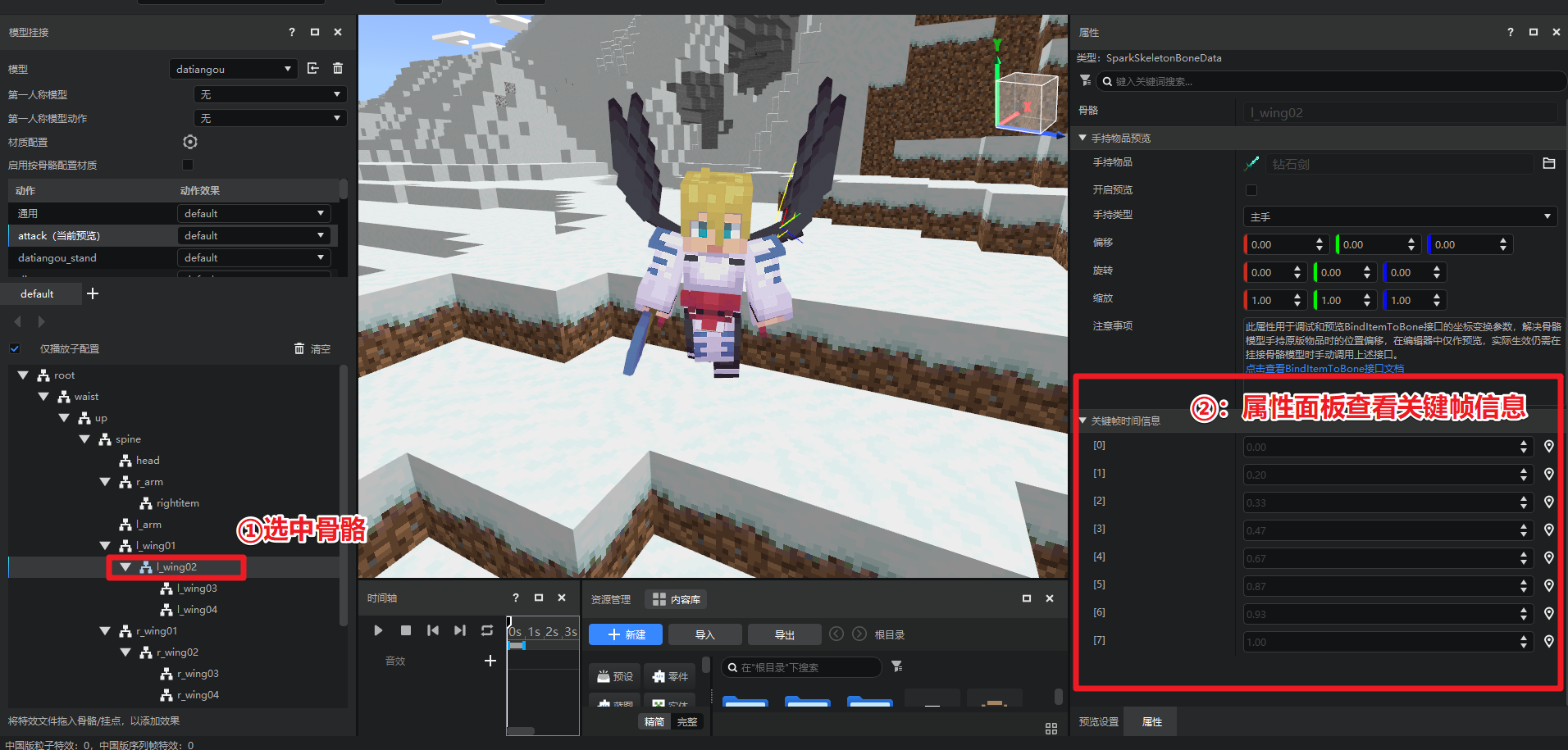1568x750 pixels.
Task: Collapse the 关键帧时间信息 section
Action: click(1083, 420)
